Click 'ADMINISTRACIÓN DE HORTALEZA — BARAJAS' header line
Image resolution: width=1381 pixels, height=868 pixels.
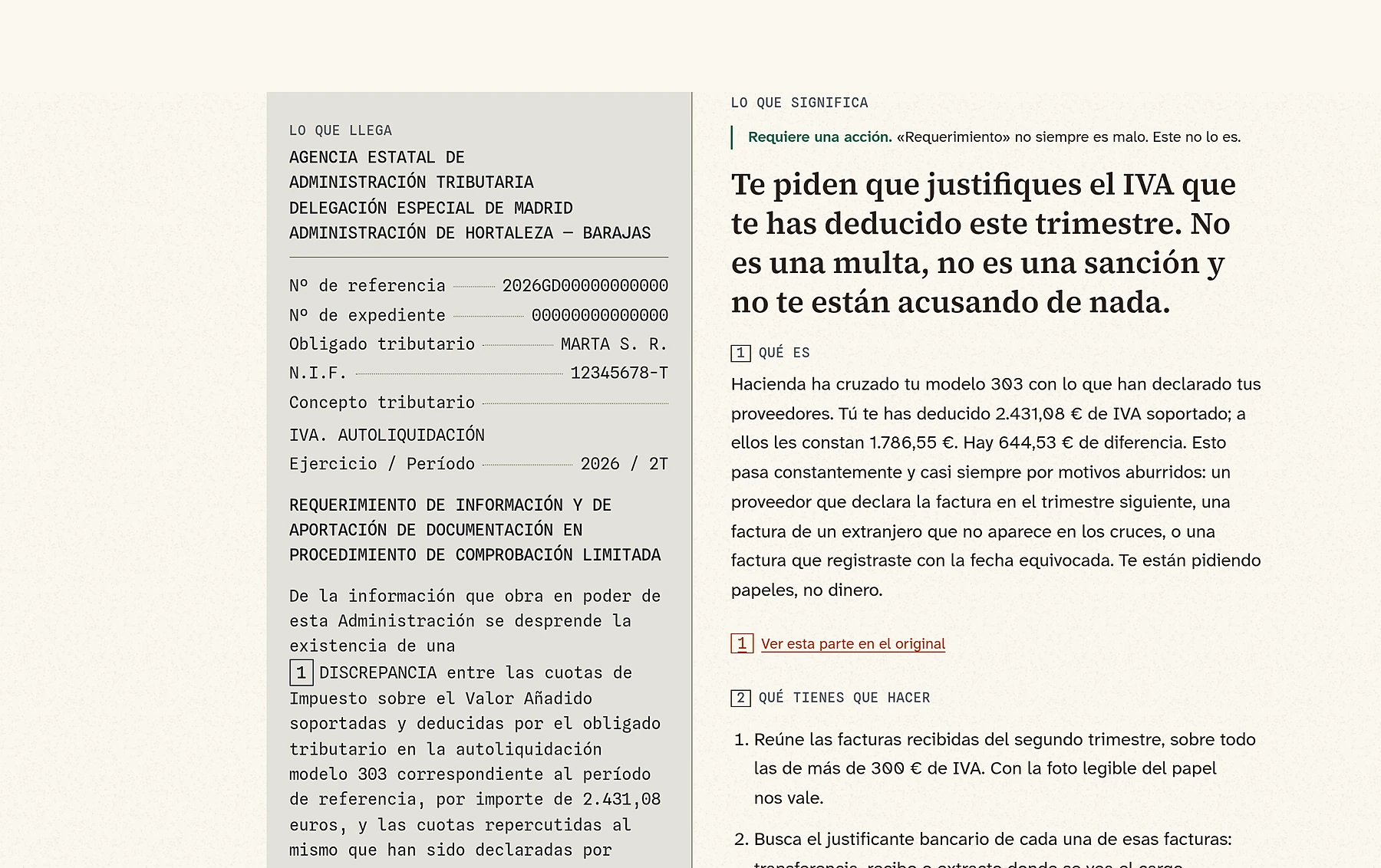(470, 233)
